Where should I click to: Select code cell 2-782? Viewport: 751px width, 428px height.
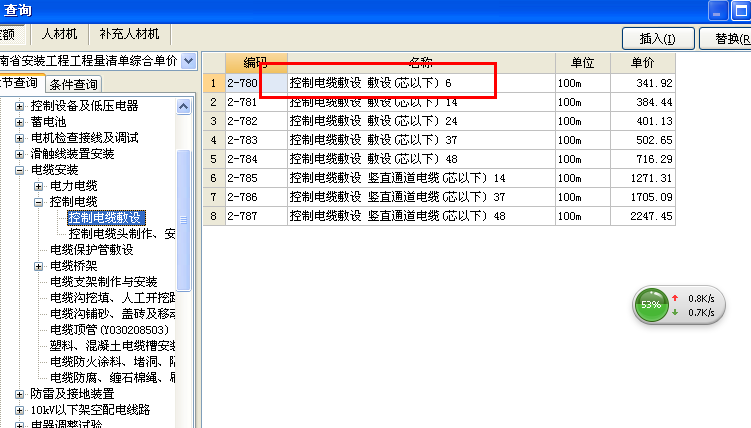coord(256,121)
